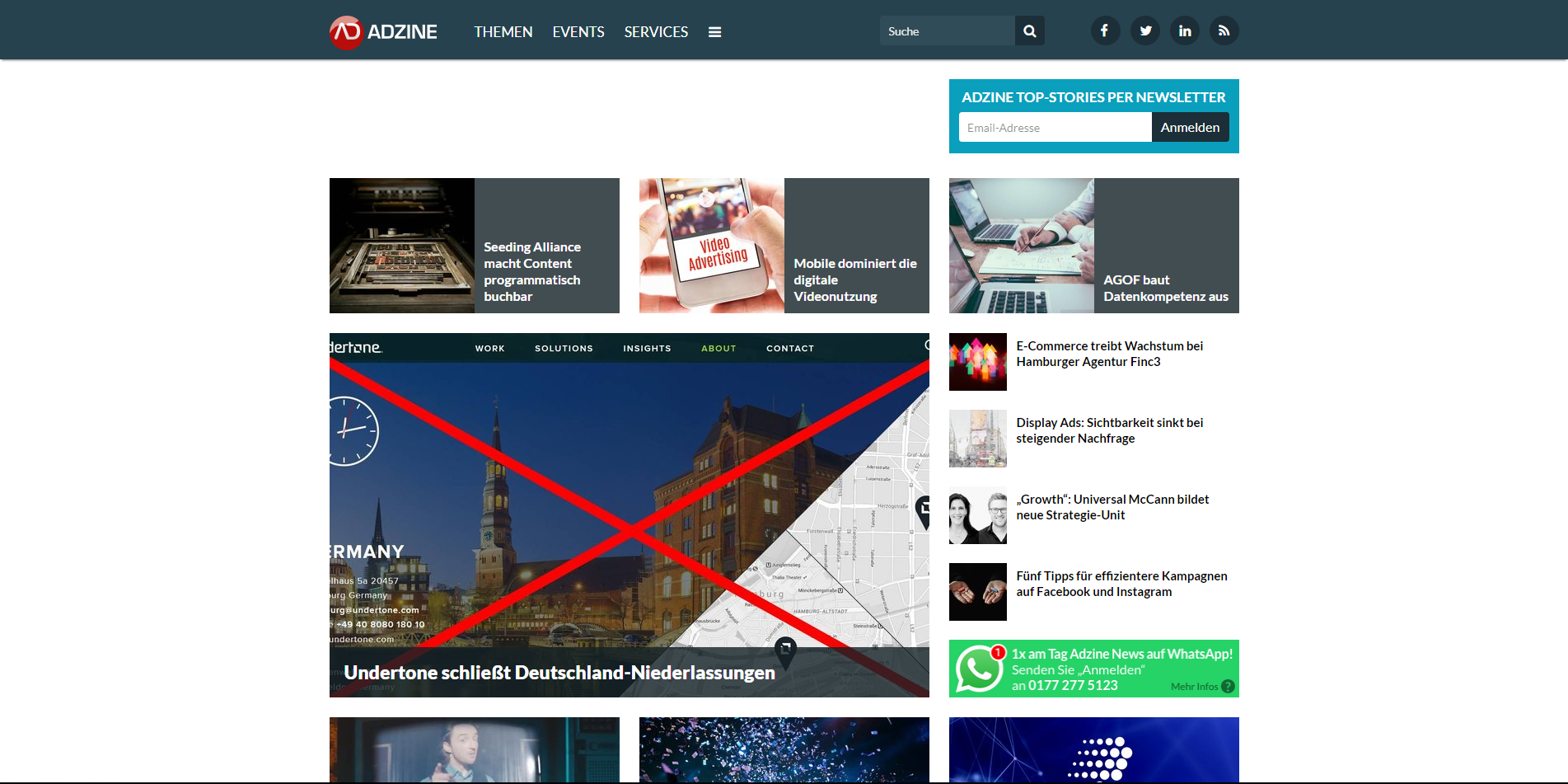Click the Video Advertising phone thumbnail
The height and width of the screenshot is (784, 1568).
tap(712, 246)
